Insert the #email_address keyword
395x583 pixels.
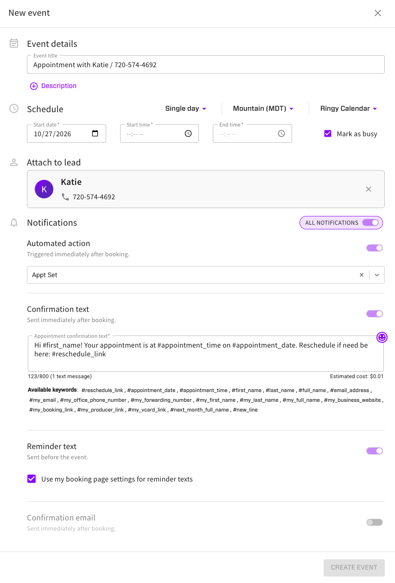click(x=350, y=390)
